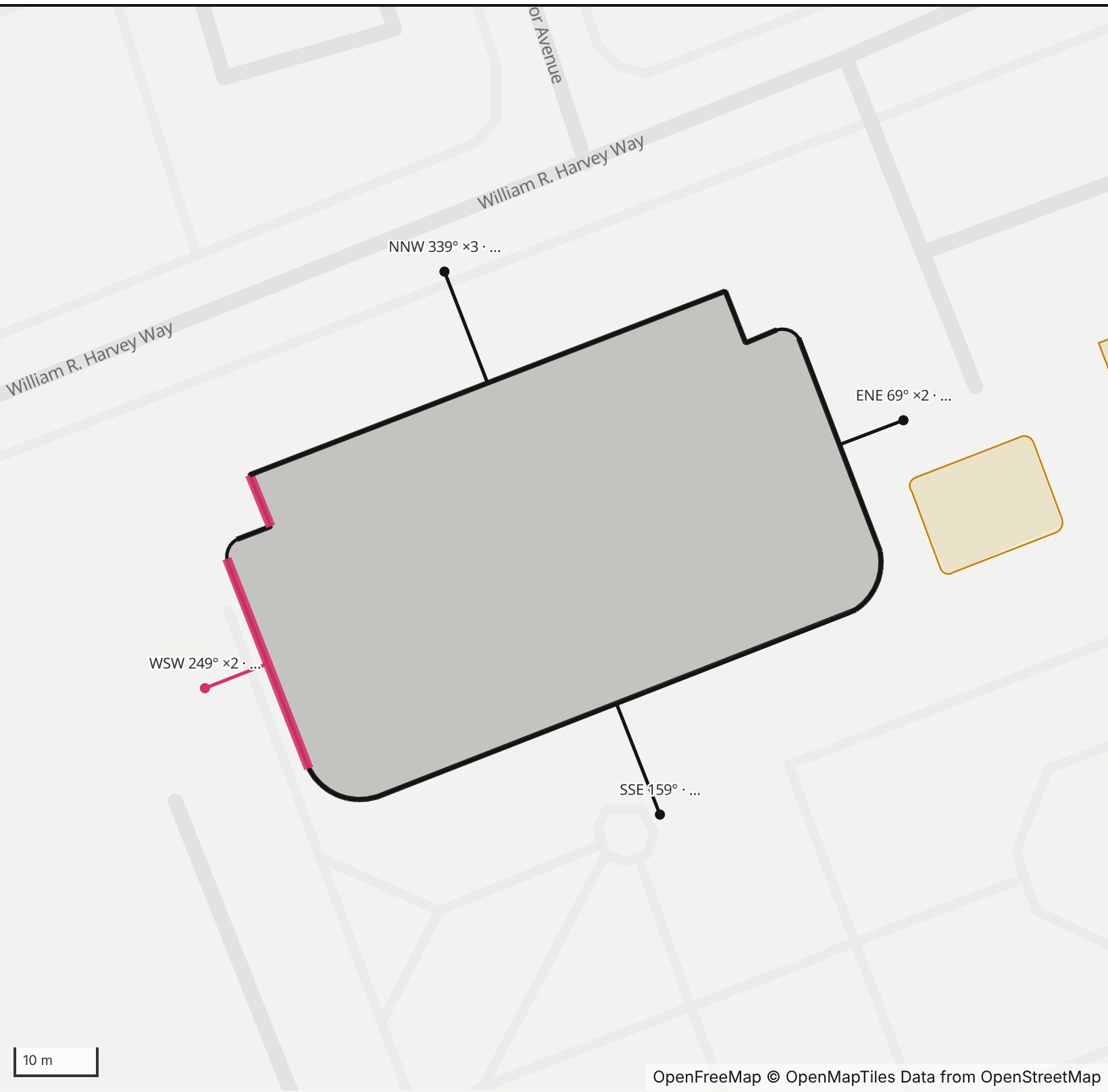Viewport: 1108px width, 1092px height.
Task: Select the long pink highlighted WSW wall segment
Action: click(268, 664)
